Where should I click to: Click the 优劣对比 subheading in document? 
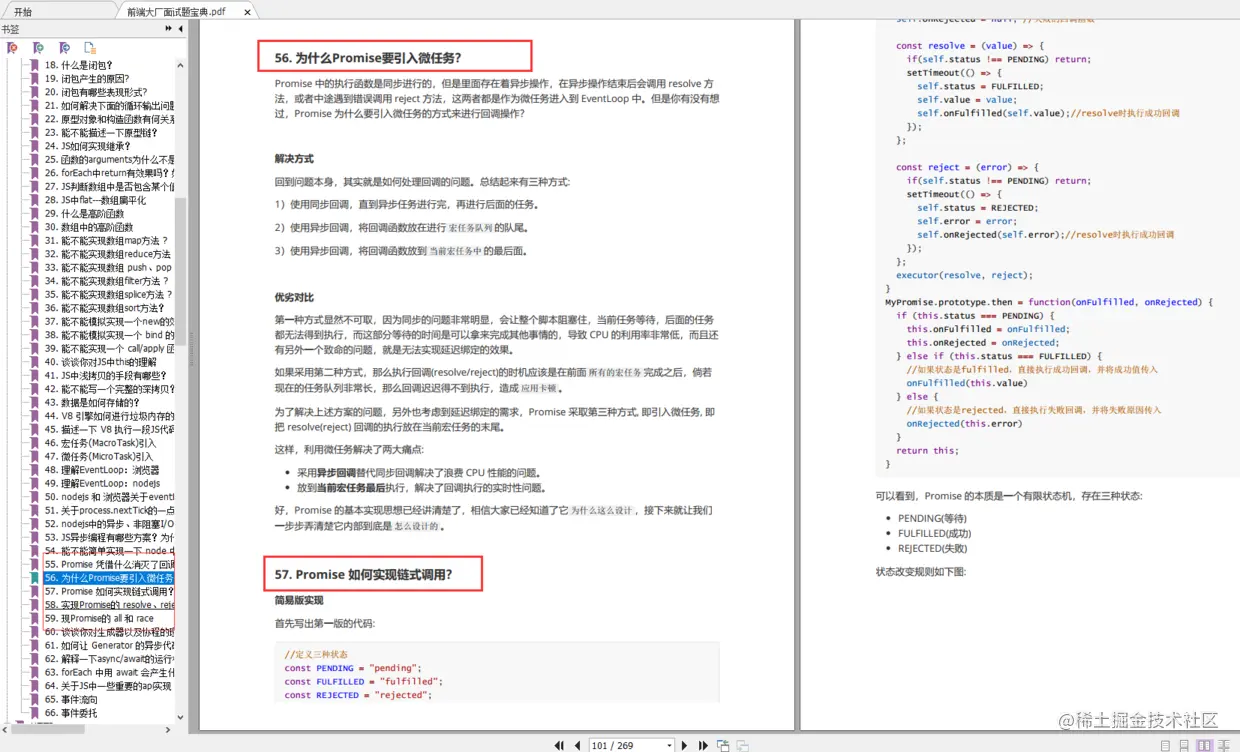tap(294, 297)
